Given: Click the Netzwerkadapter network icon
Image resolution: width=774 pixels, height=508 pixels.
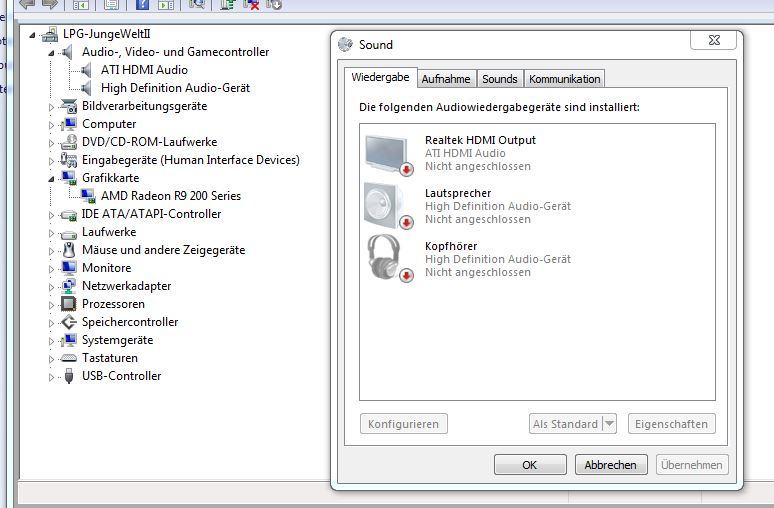Looking at the screenshot, I should [69, 286].
